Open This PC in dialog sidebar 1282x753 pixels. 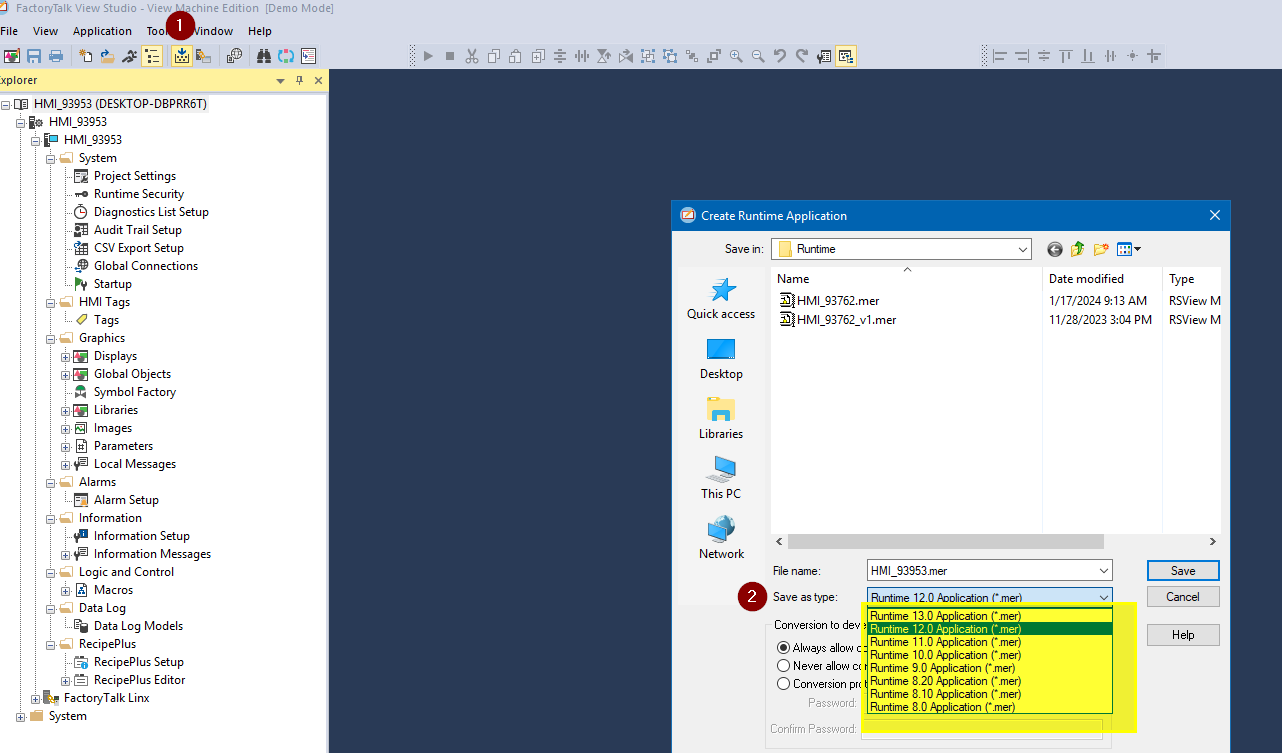721,479
